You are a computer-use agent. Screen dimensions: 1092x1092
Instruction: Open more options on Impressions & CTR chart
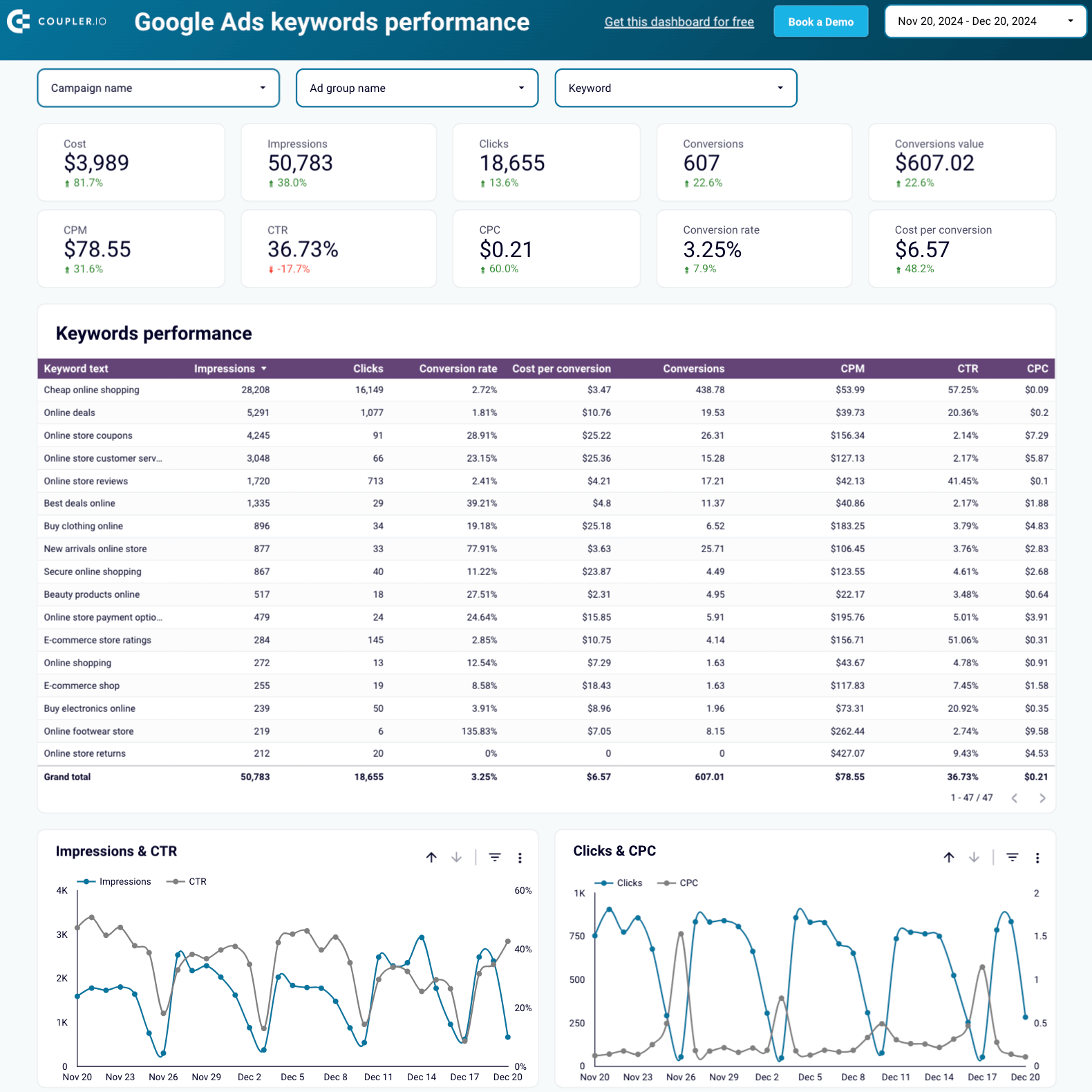[x=520, y=858]
